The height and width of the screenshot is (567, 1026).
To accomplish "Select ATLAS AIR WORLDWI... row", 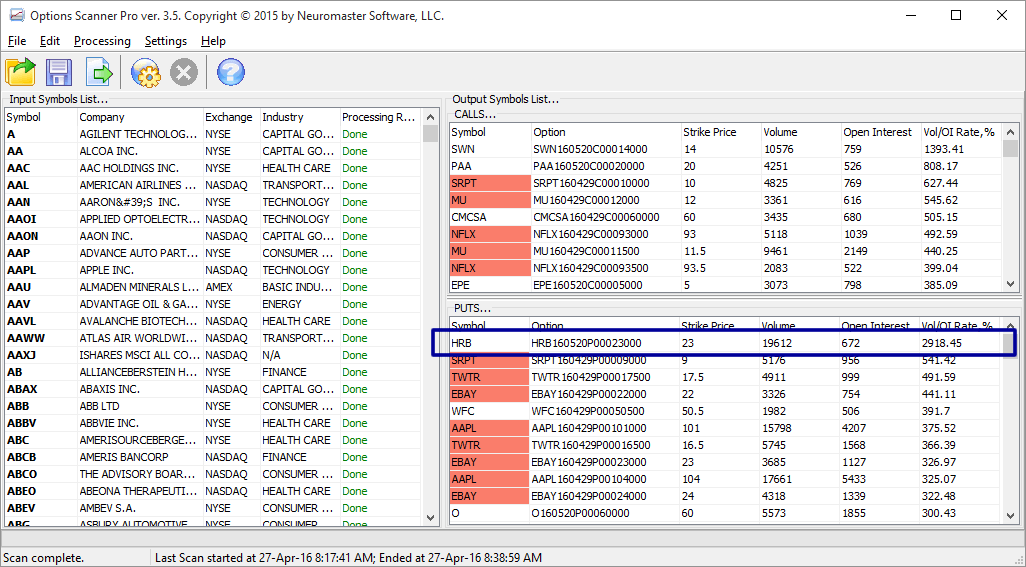I will (x=213, y=338).
